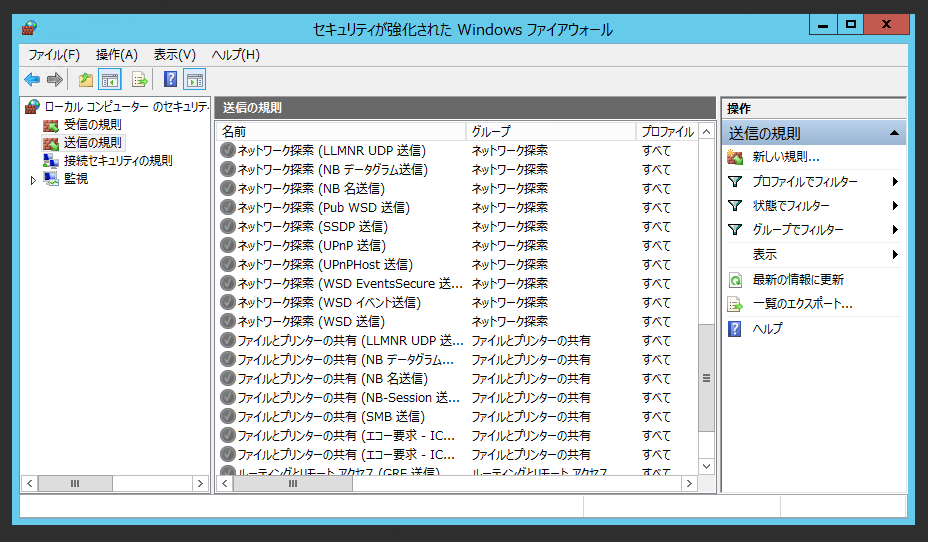Select rule ネットワーク探索 (WSD イベント送信)
Image resolution: width=928 pixels, height=542 pixels.
(329, 302)
